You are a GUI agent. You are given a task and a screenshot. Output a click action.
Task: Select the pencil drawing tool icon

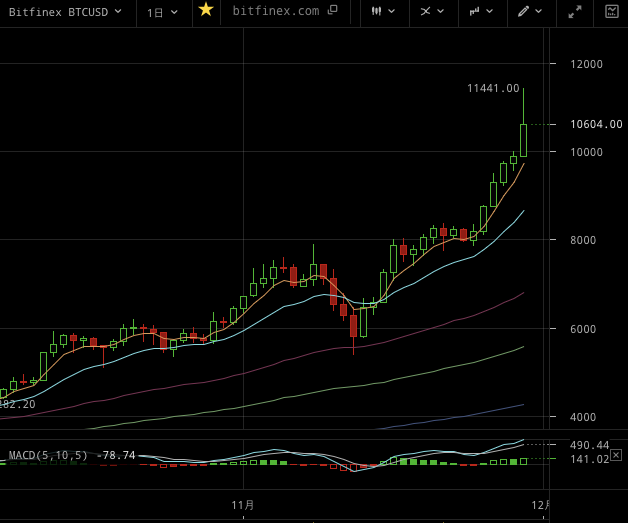tap(523, 11)
